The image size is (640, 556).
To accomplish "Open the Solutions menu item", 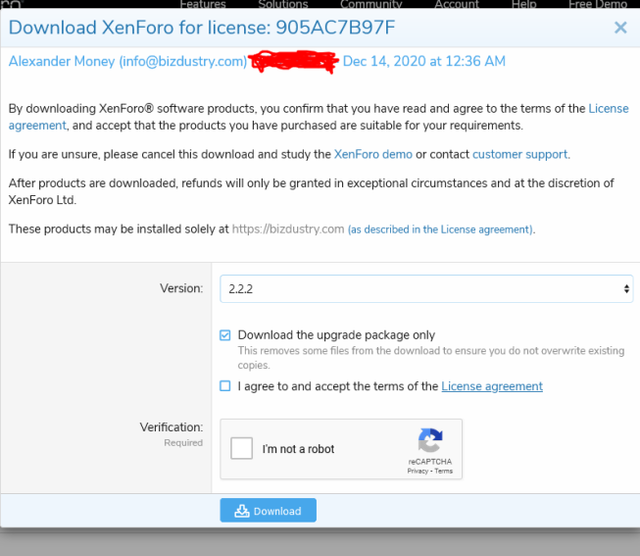I will (283, 4).
